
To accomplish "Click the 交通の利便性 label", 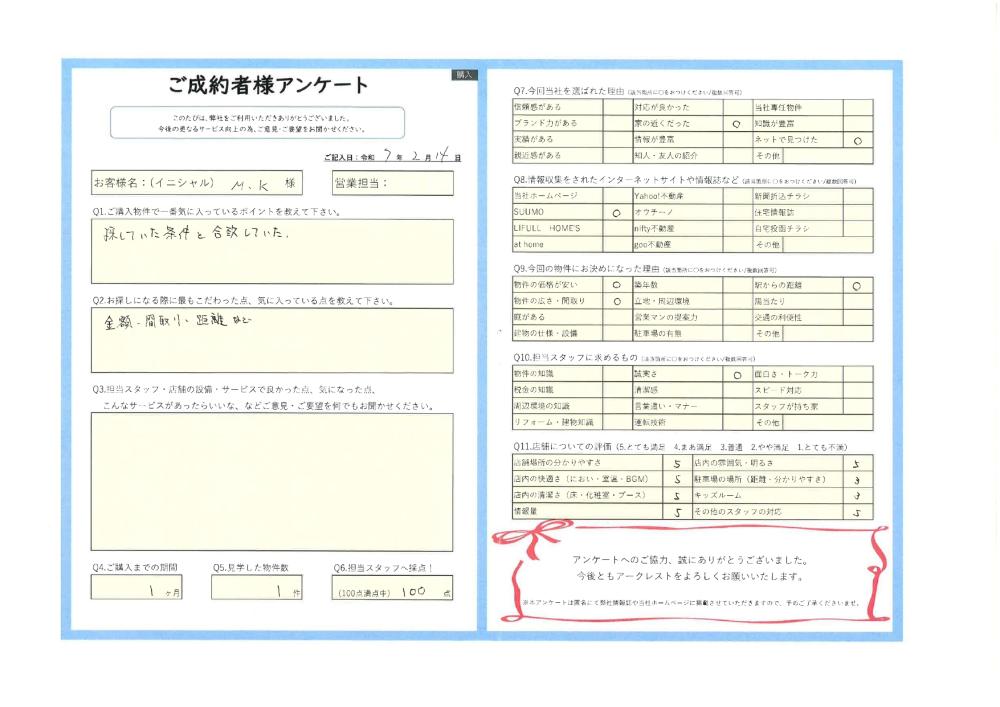I will tap(778, 317).
